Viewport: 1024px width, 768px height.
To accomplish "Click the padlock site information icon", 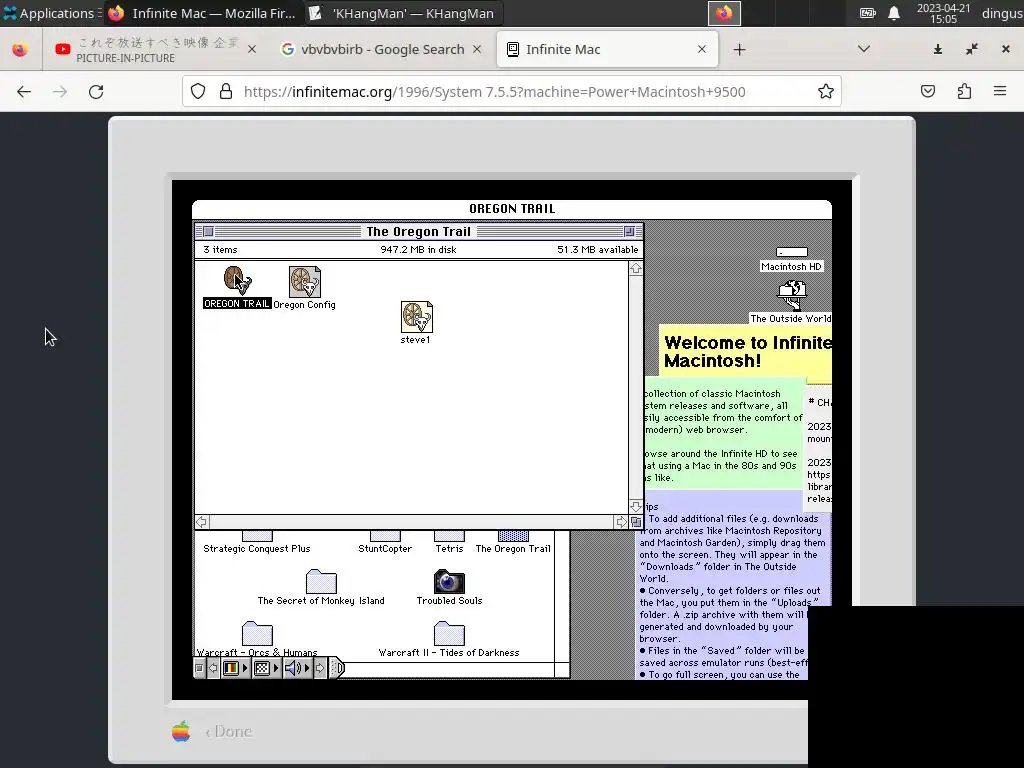I will tap(226, 91).
